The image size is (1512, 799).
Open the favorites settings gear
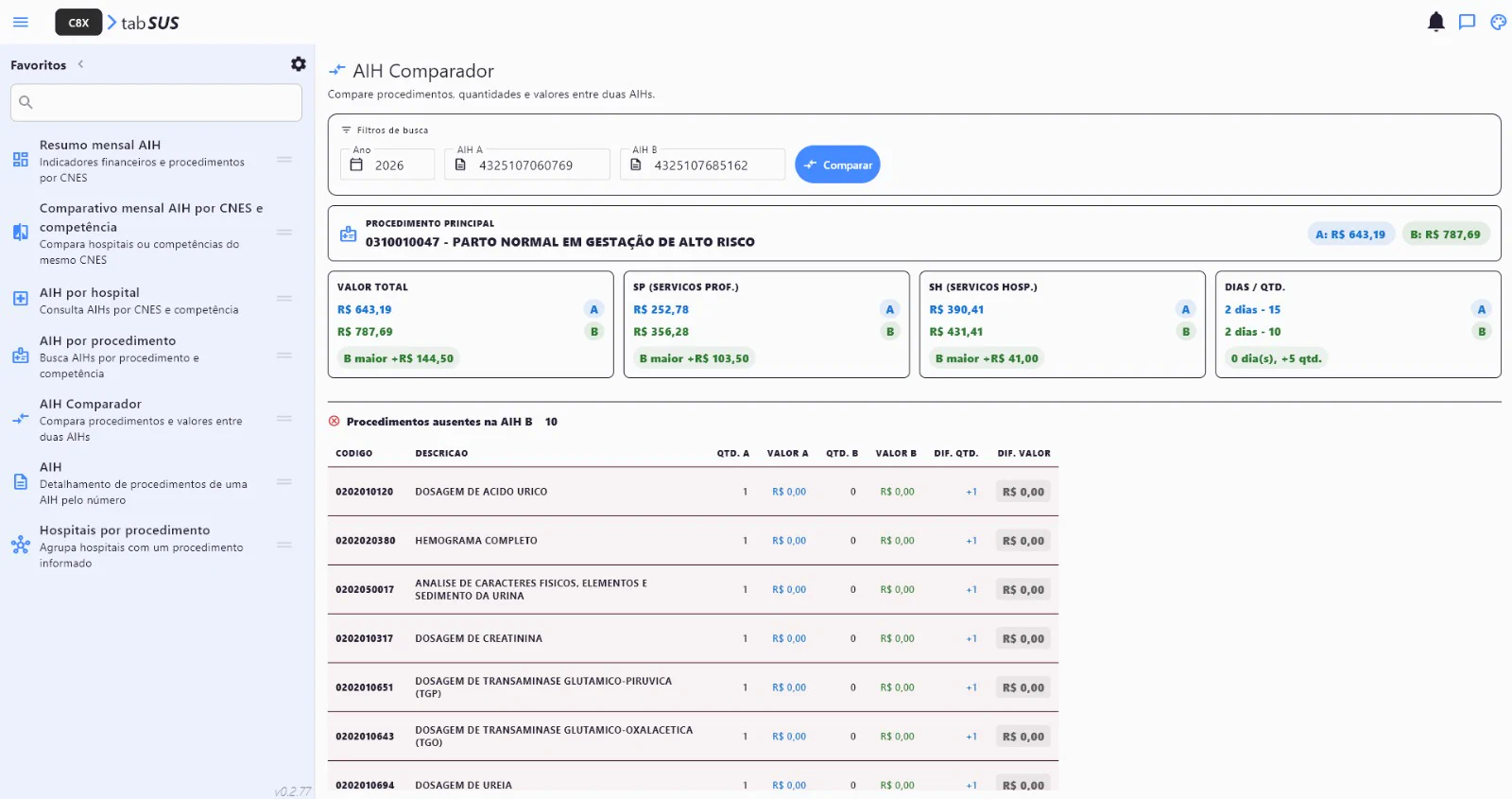tap(299, 64)
